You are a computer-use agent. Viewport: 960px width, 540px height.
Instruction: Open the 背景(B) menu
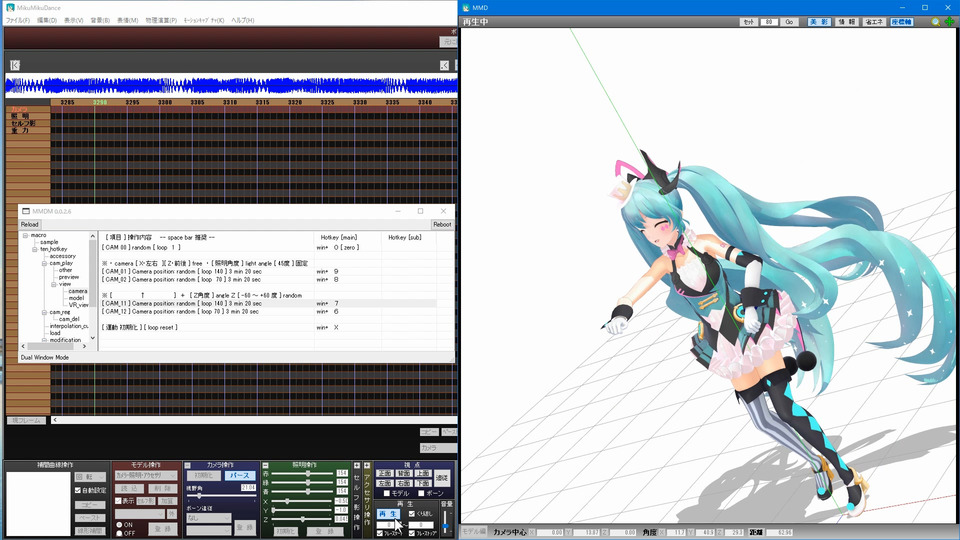click(100, 20)
